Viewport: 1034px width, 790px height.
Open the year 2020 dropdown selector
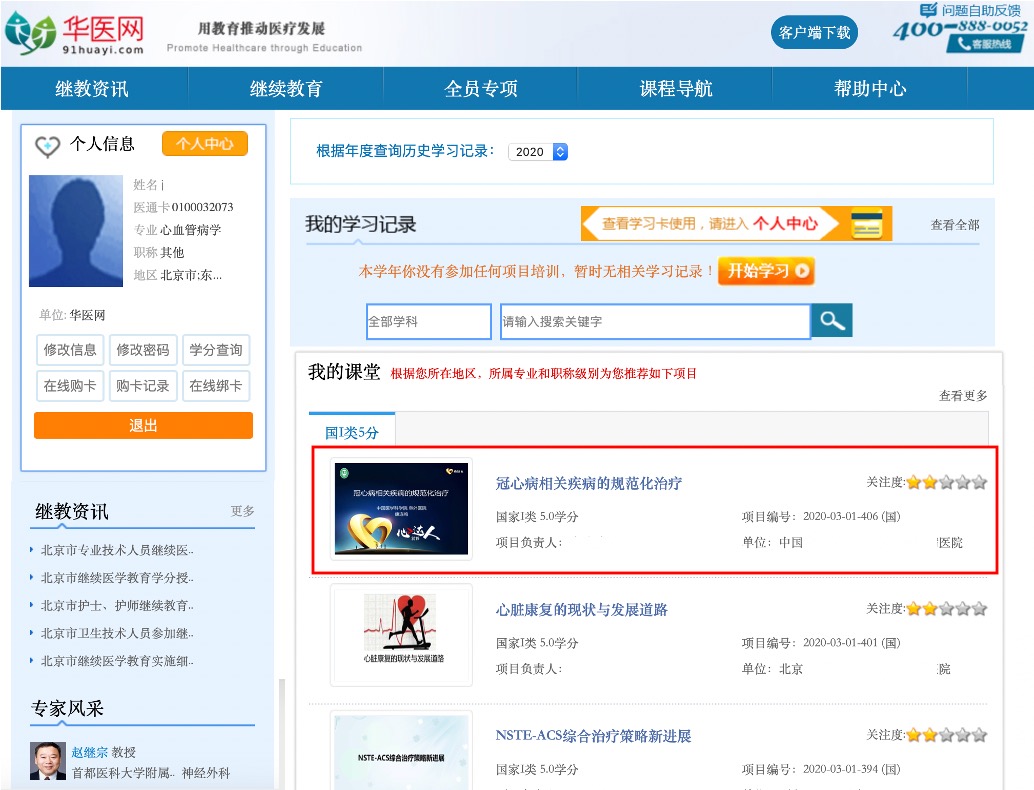538,152
